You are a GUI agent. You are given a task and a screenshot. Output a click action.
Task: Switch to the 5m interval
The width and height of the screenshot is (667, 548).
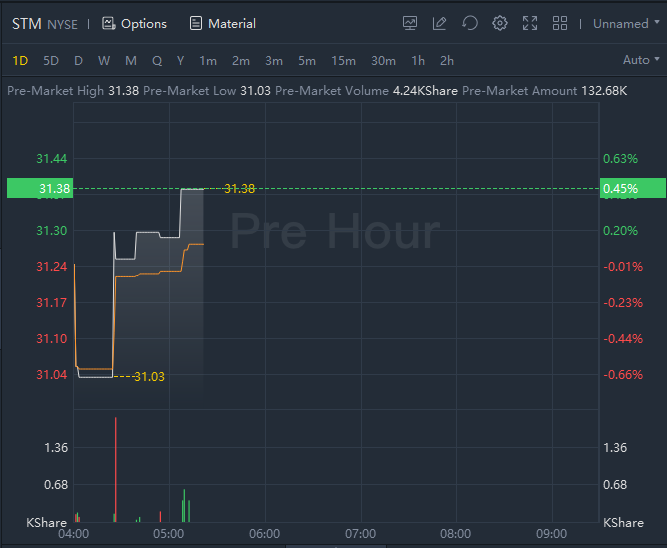[307, 61]
